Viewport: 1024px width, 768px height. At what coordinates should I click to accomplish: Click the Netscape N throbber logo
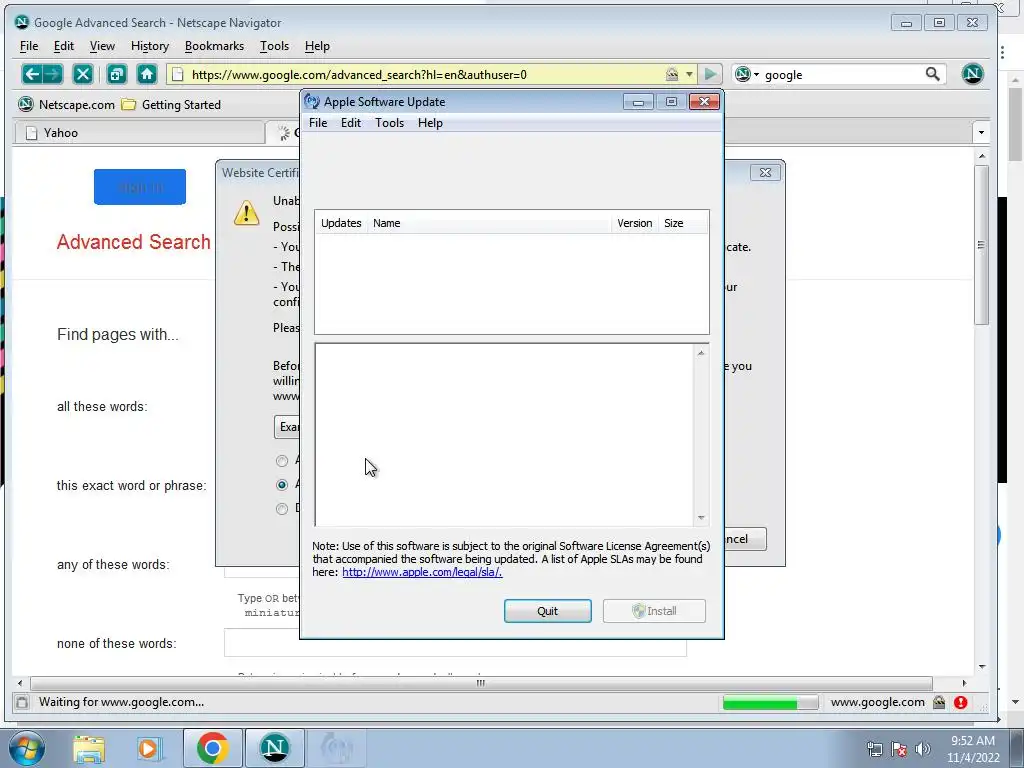point(972,74)
